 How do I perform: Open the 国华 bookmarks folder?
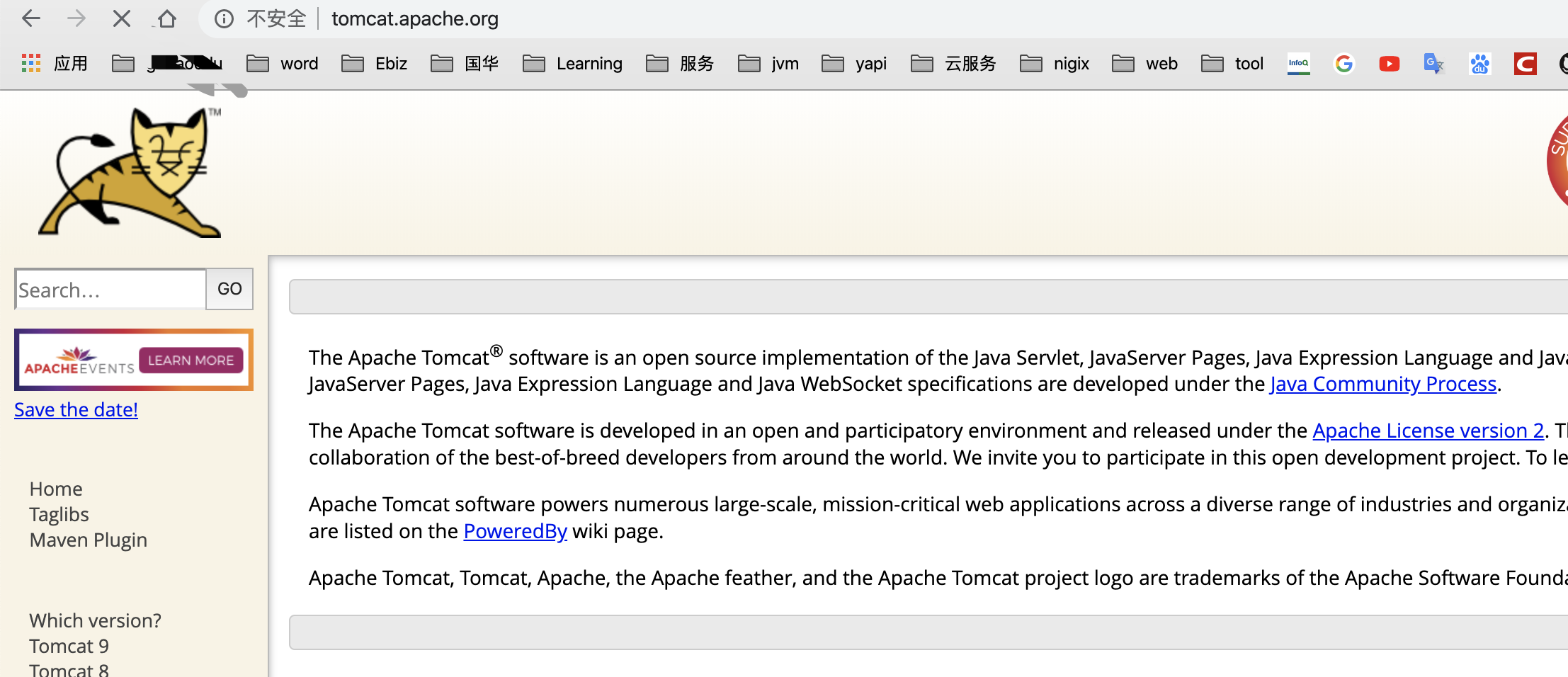click(x=465, y=64)
